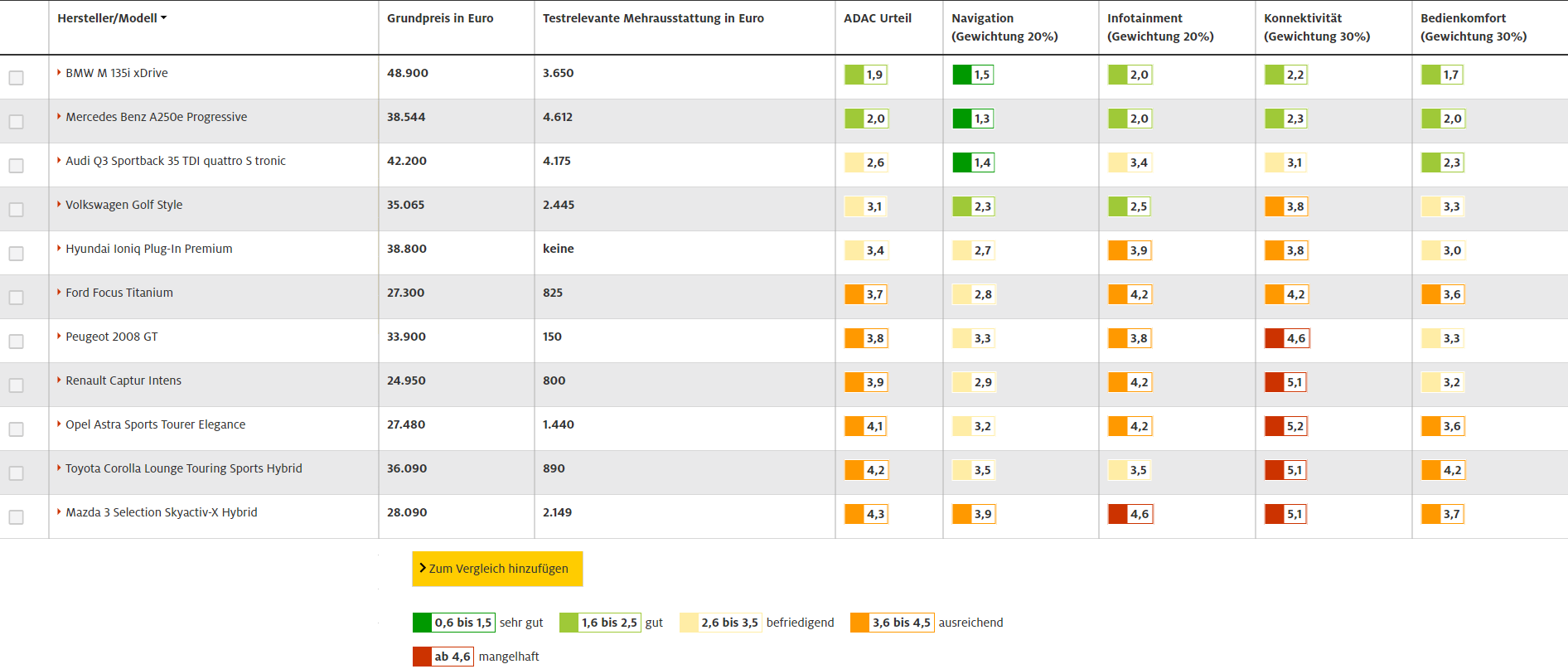1568x669 pixels.
Task: Click the Navigation (Gewichtung 20%) header
Action: 1004,27
